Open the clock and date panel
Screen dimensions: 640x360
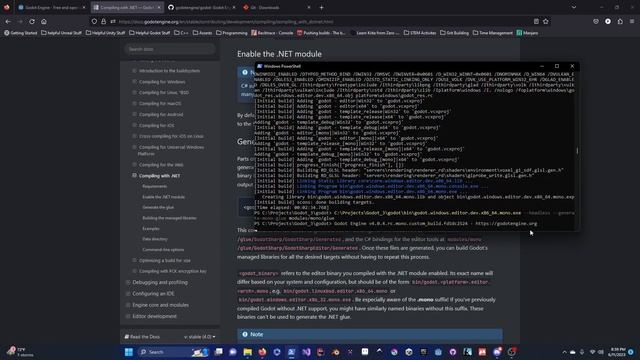click(616, 352)
